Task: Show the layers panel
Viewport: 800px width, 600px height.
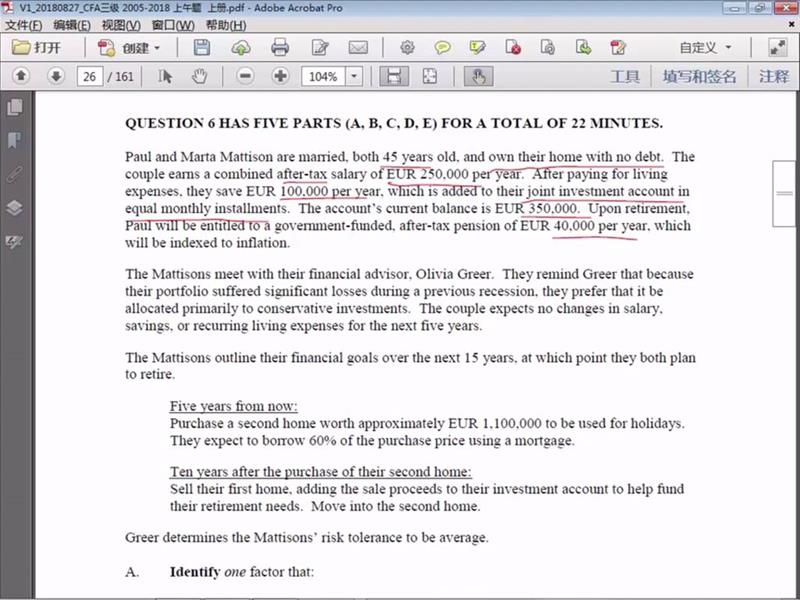Action: [15, 208]
